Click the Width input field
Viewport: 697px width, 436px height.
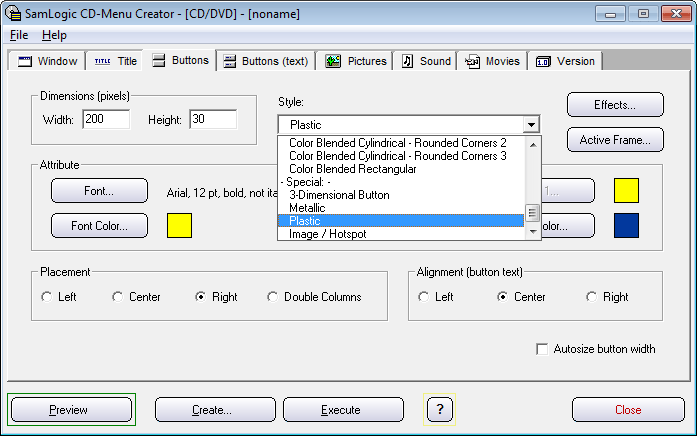pos(106,119)
